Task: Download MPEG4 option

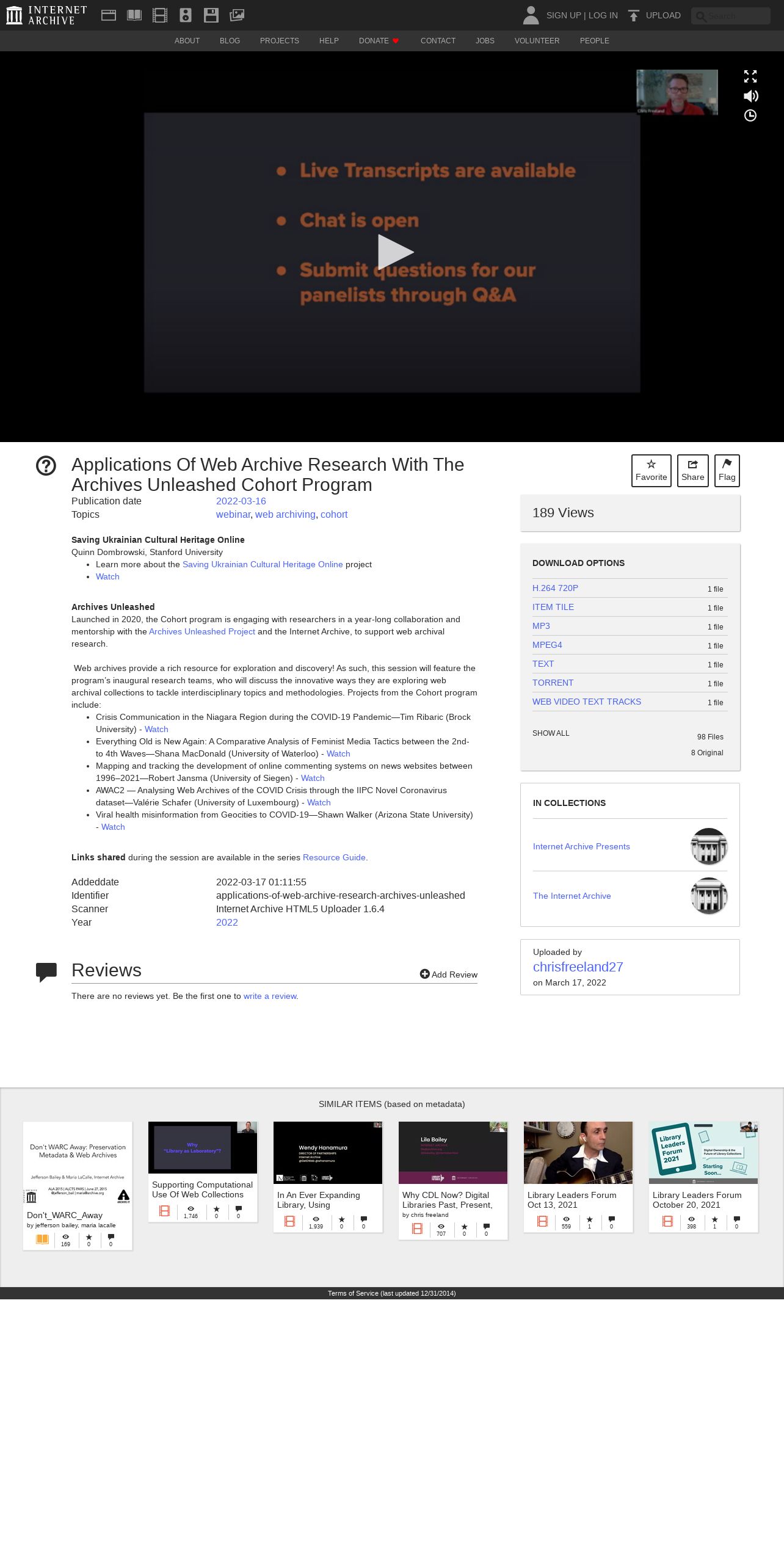Action: tap(547, 645)
